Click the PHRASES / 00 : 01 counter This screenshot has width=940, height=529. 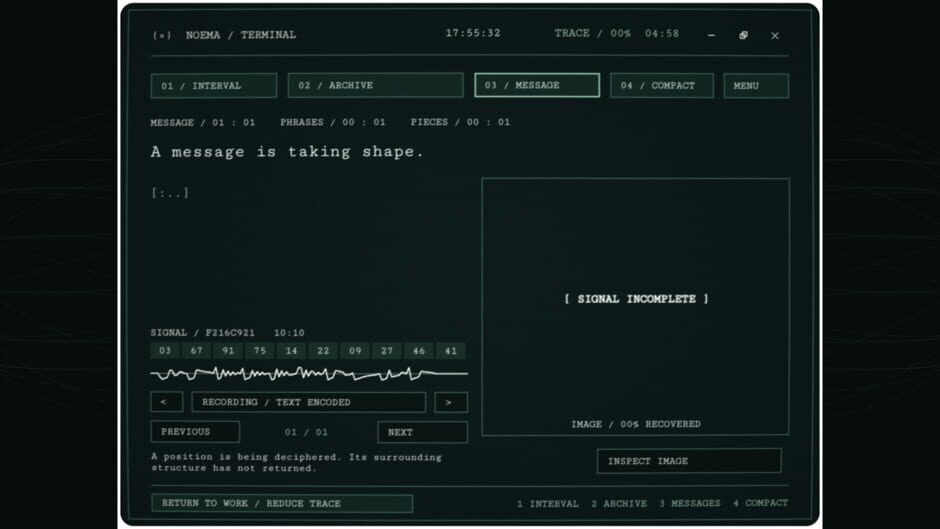click(x=333, y=122)
